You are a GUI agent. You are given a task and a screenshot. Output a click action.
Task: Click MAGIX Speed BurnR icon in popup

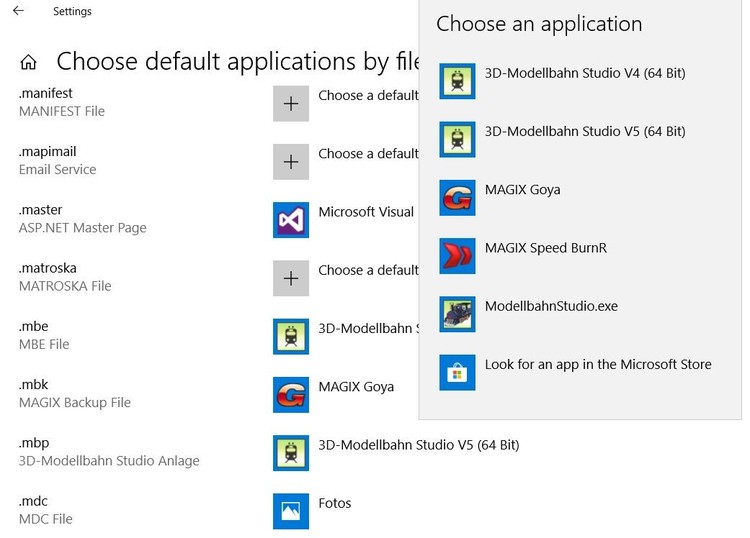[x=457, y=256]
